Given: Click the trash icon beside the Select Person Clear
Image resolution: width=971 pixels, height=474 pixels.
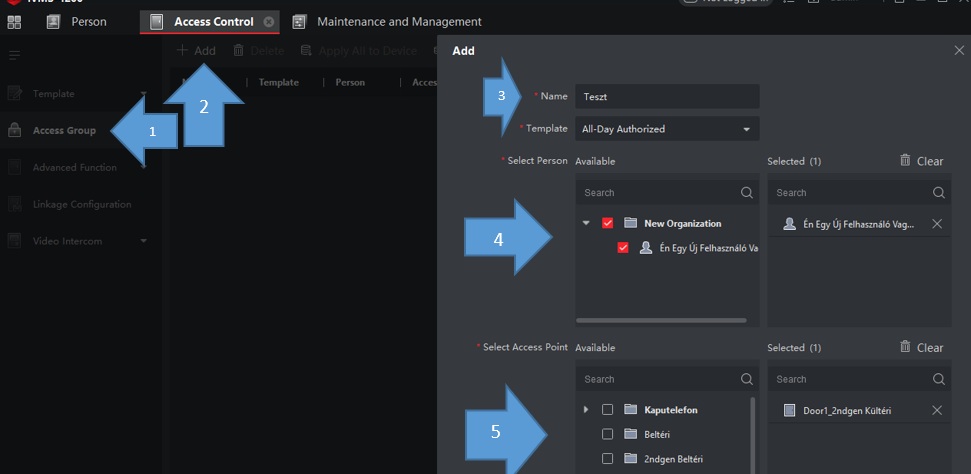Looking at the screenshot, I should 905,160.
